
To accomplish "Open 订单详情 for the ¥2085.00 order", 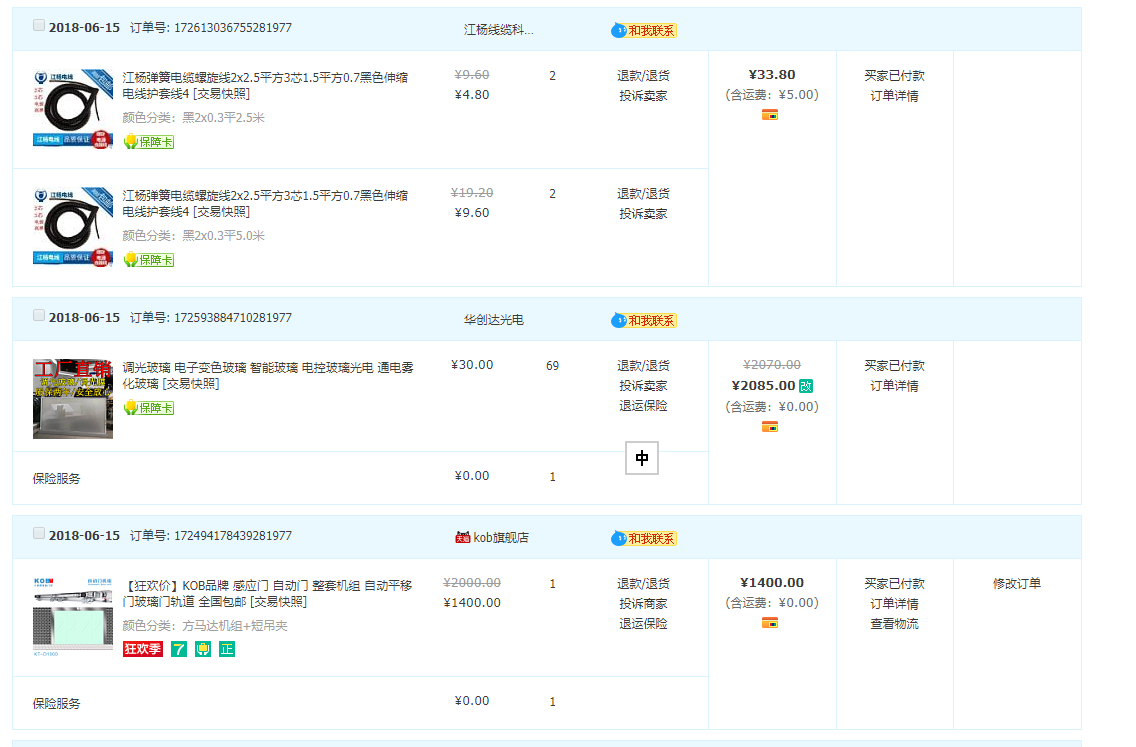I will tap(894, 386).
